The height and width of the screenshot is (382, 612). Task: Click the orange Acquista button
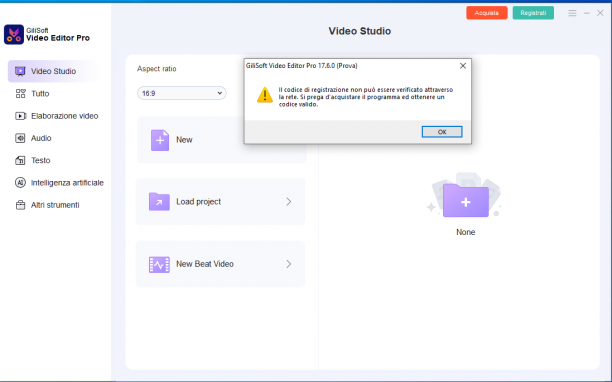point(487,13)
